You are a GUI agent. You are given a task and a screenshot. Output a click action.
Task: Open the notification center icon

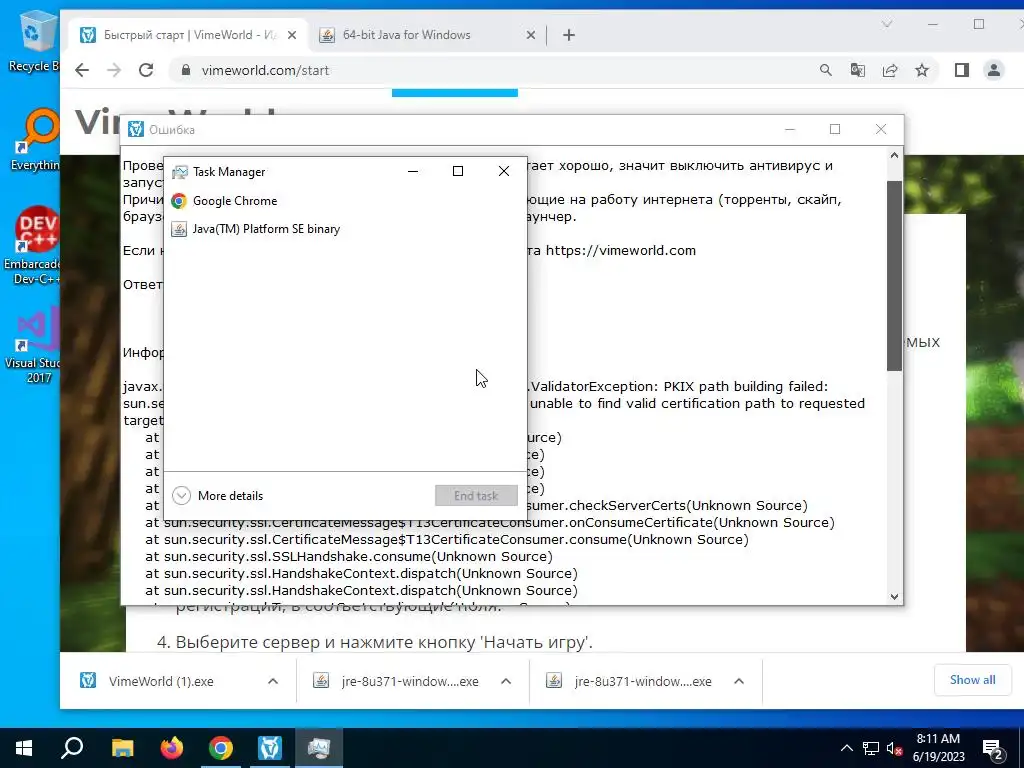point(993,749)
